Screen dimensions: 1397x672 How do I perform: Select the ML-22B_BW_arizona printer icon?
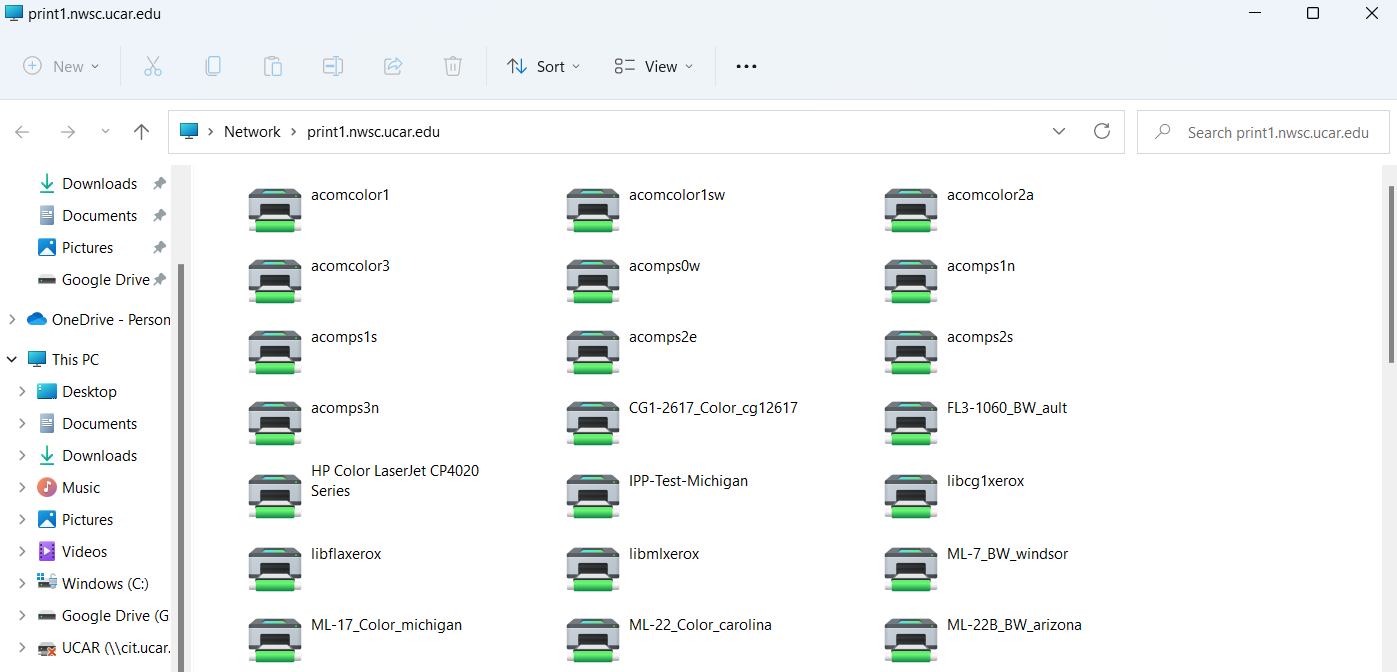pyautogui.click(x=911, y=640)
